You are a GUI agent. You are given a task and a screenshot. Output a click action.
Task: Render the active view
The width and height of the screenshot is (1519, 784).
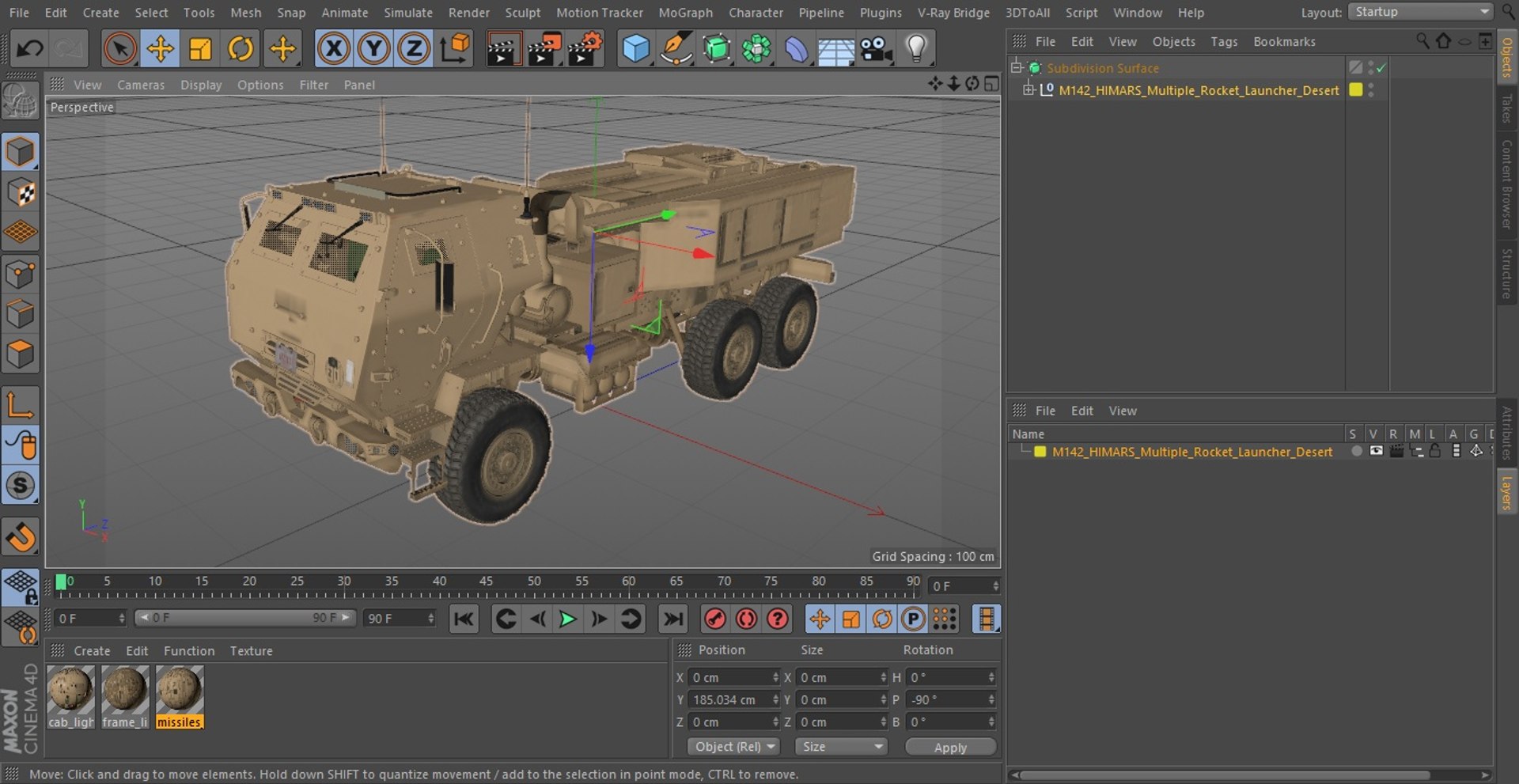click(502, 49)
